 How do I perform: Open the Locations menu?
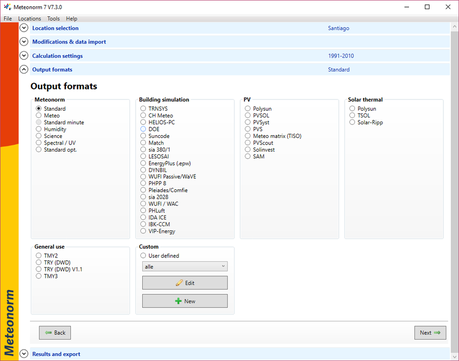pos(29,18)
